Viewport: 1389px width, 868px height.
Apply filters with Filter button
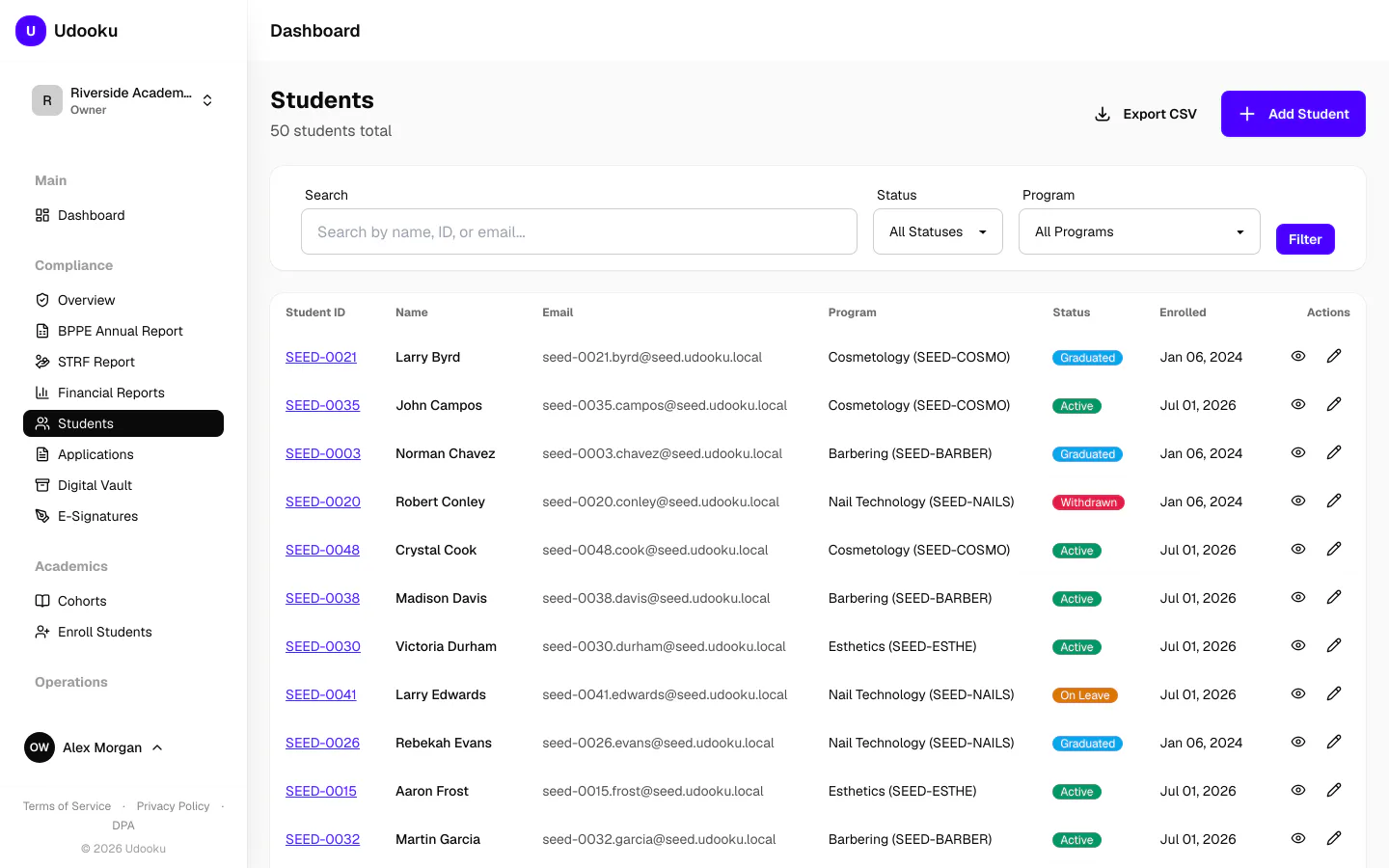(1305, 239)
